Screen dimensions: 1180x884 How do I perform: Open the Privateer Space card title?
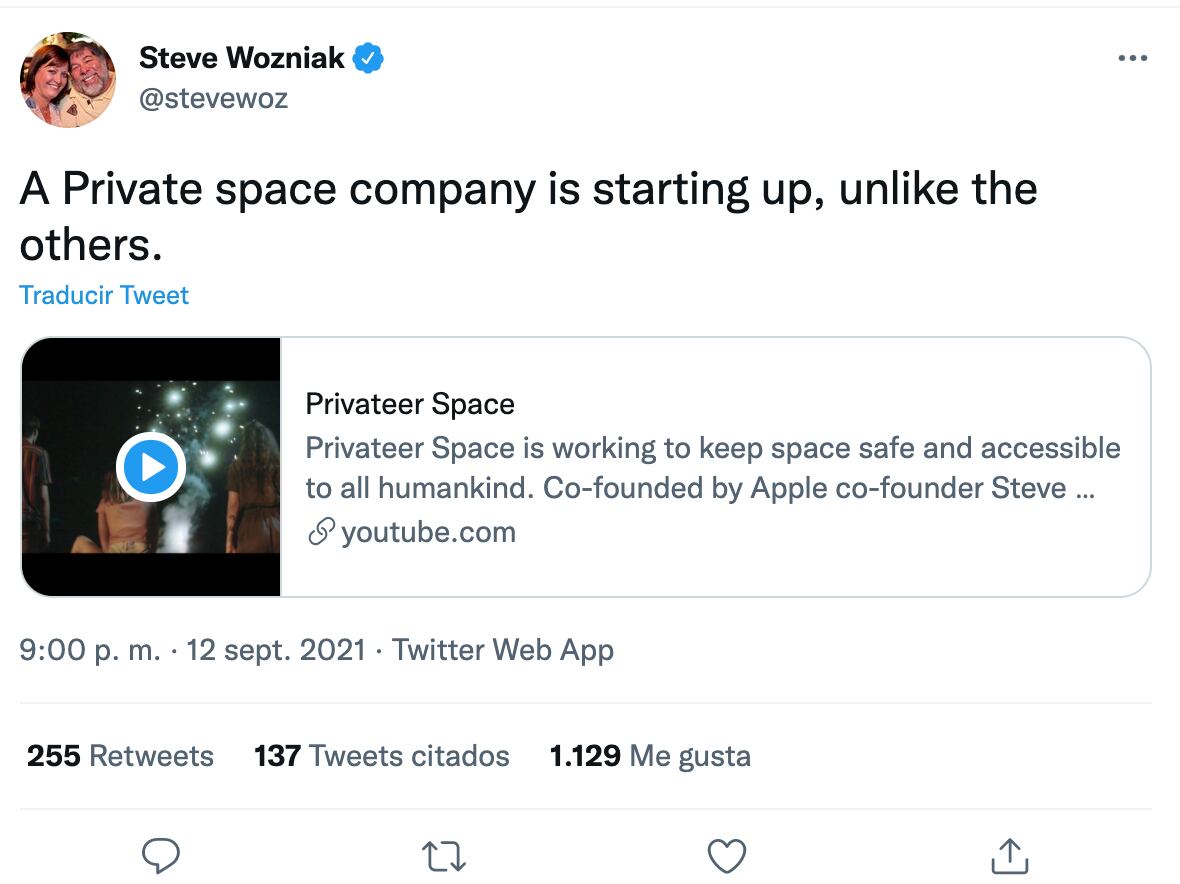tap(410, 404)
